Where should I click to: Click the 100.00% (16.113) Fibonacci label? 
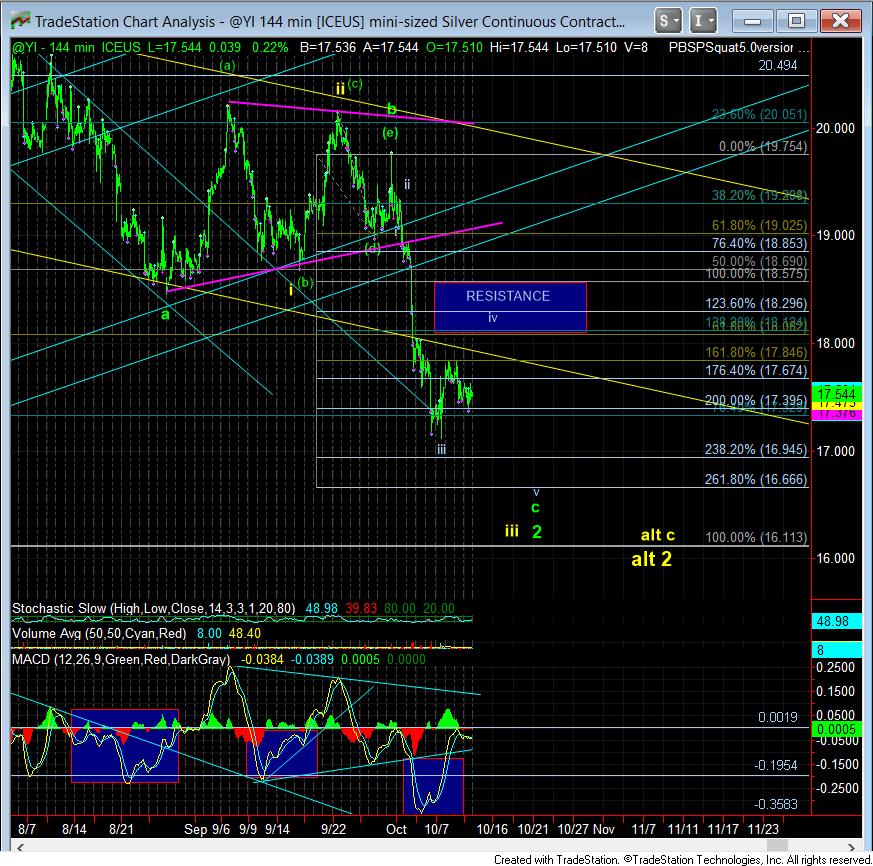[756, 538]
